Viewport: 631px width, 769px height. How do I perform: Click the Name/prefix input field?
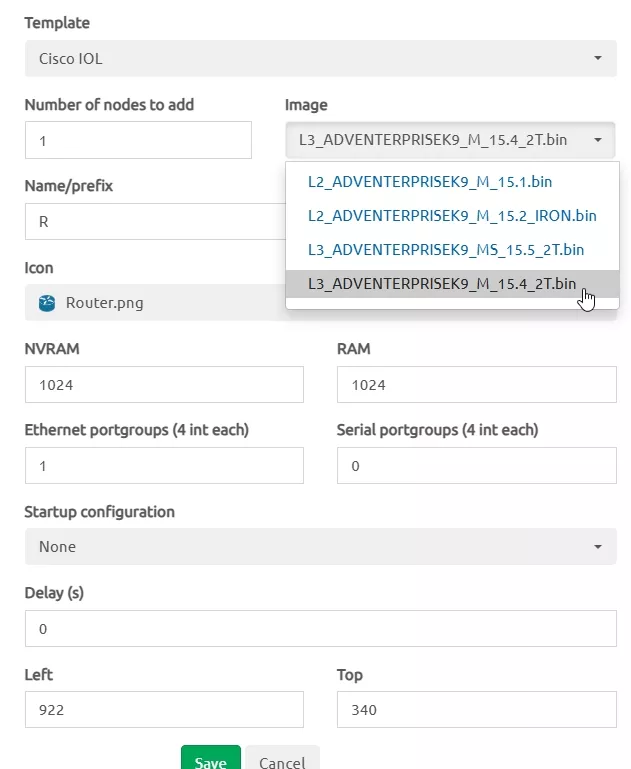pyautogui.click(x=155, y=222)
